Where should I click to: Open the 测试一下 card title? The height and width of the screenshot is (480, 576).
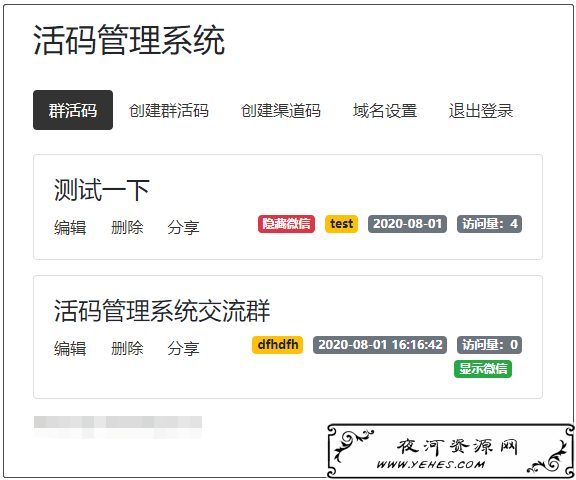102,190
